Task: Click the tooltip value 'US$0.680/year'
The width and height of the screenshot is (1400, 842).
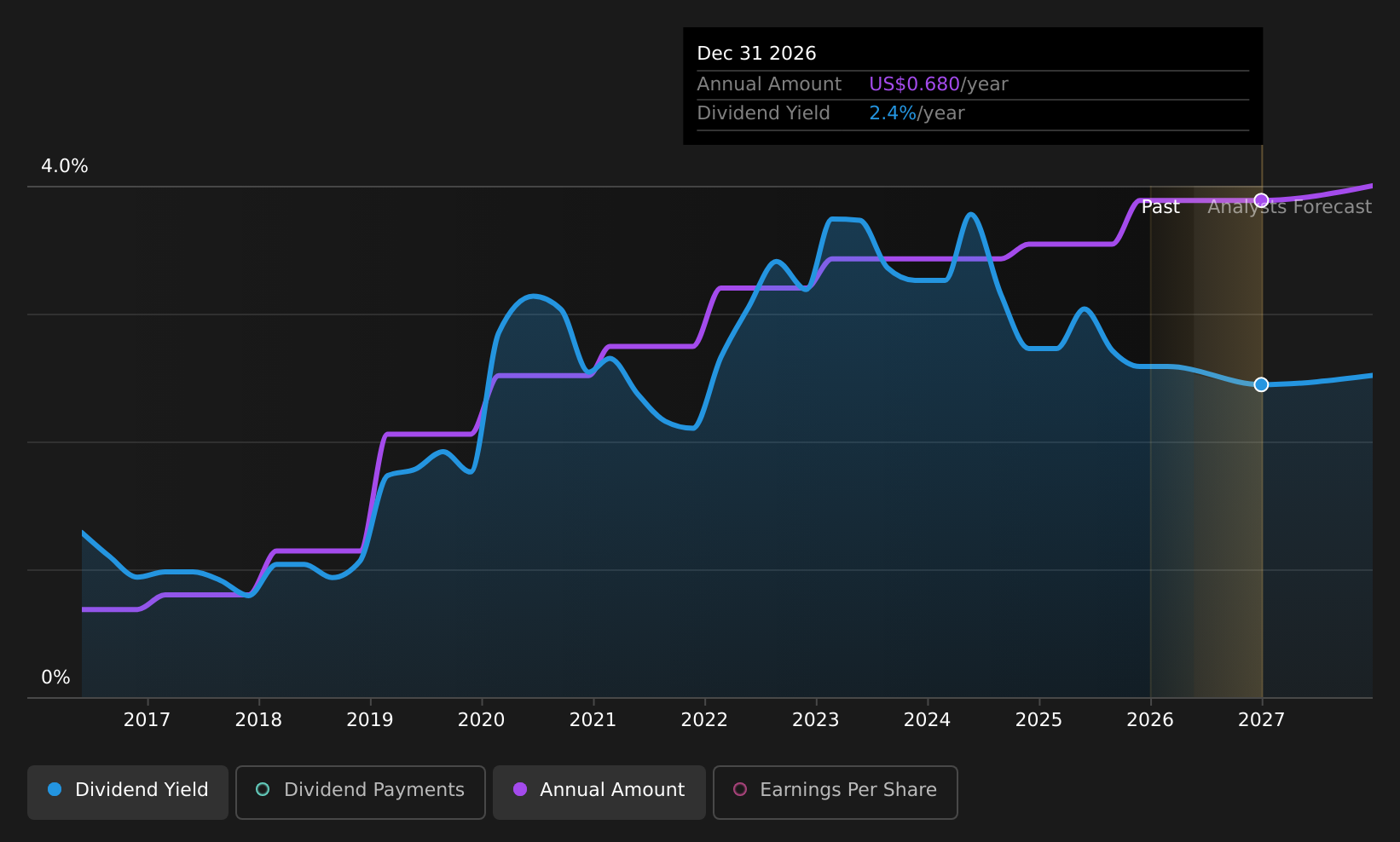Action: coord(939,84)
